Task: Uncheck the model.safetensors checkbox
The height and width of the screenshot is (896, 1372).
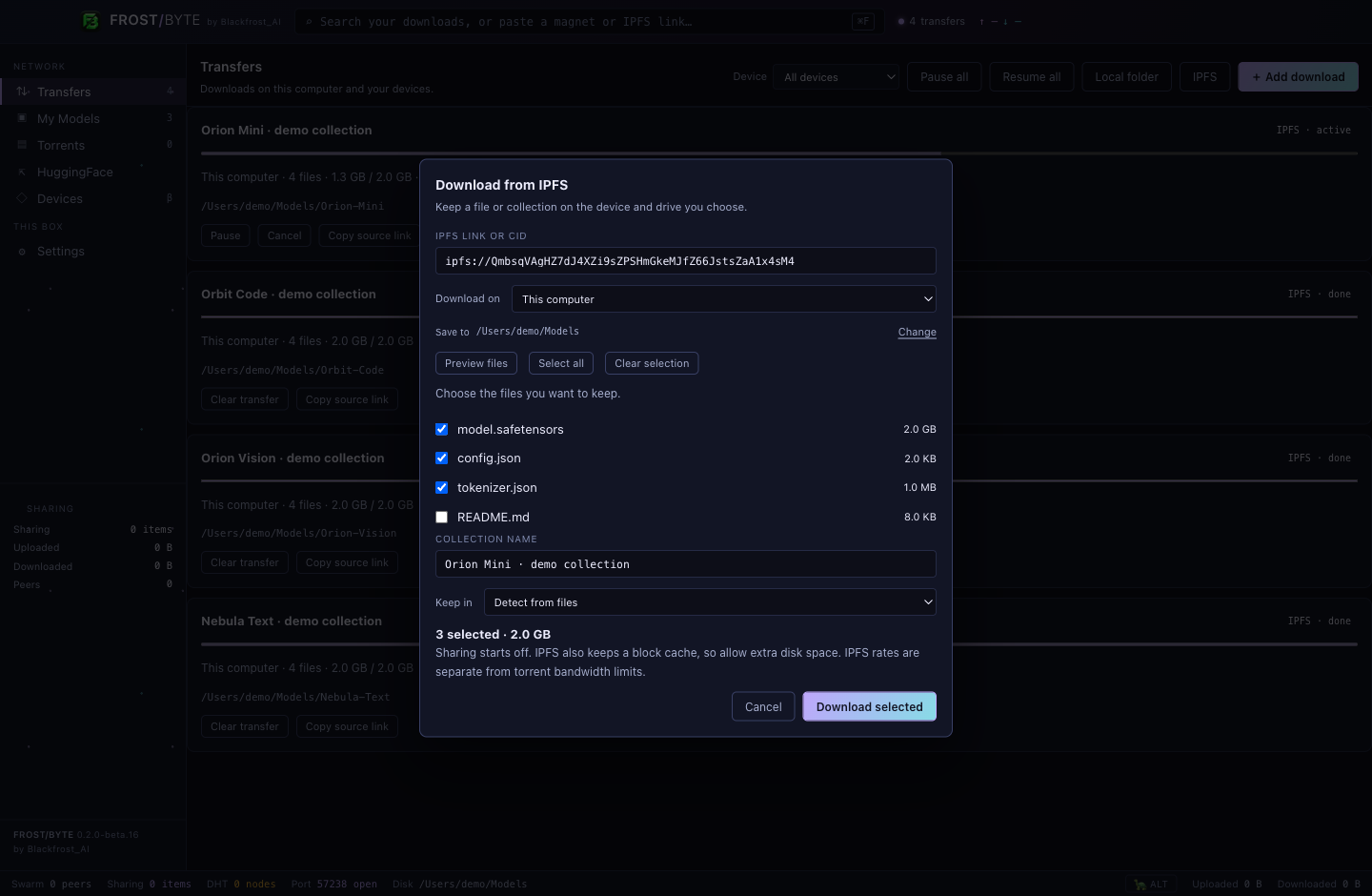Action: (442, 429)
